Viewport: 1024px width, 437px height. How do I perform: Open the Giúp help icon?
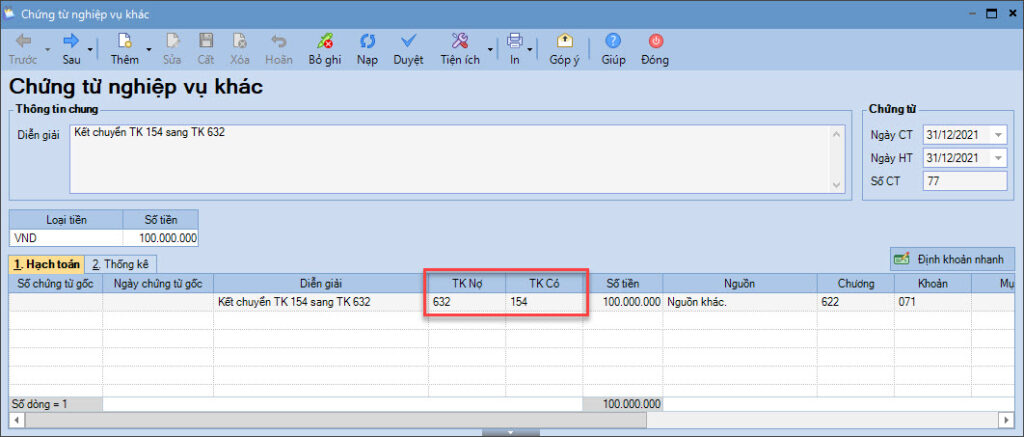pos(613,42)
